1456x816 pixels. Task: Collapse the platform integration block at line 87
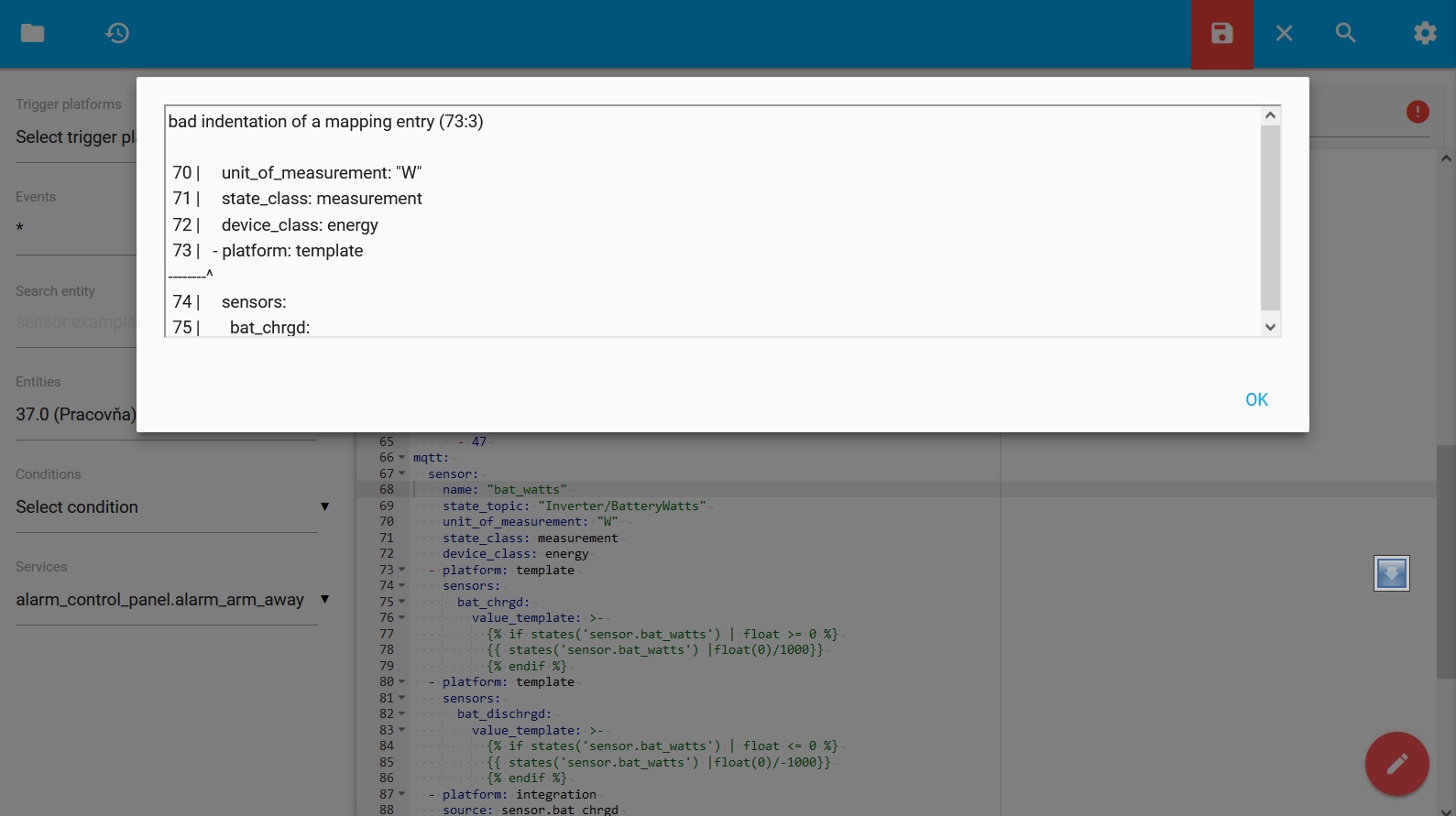(402, 794)
